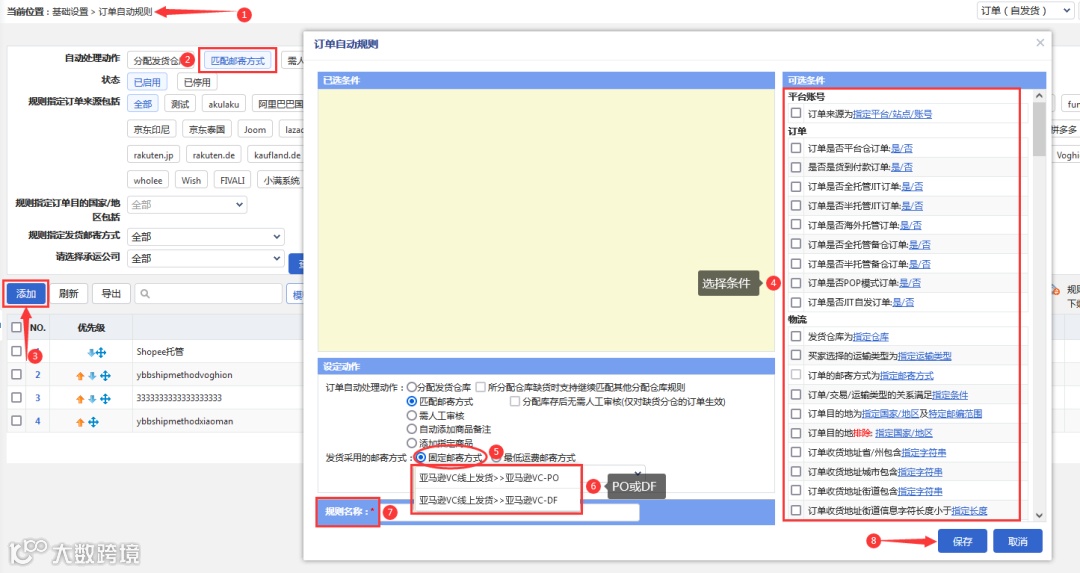
Task: Open the 规则指定订单目的国家/地区 dropdown
Action: (x=187, y=205)
